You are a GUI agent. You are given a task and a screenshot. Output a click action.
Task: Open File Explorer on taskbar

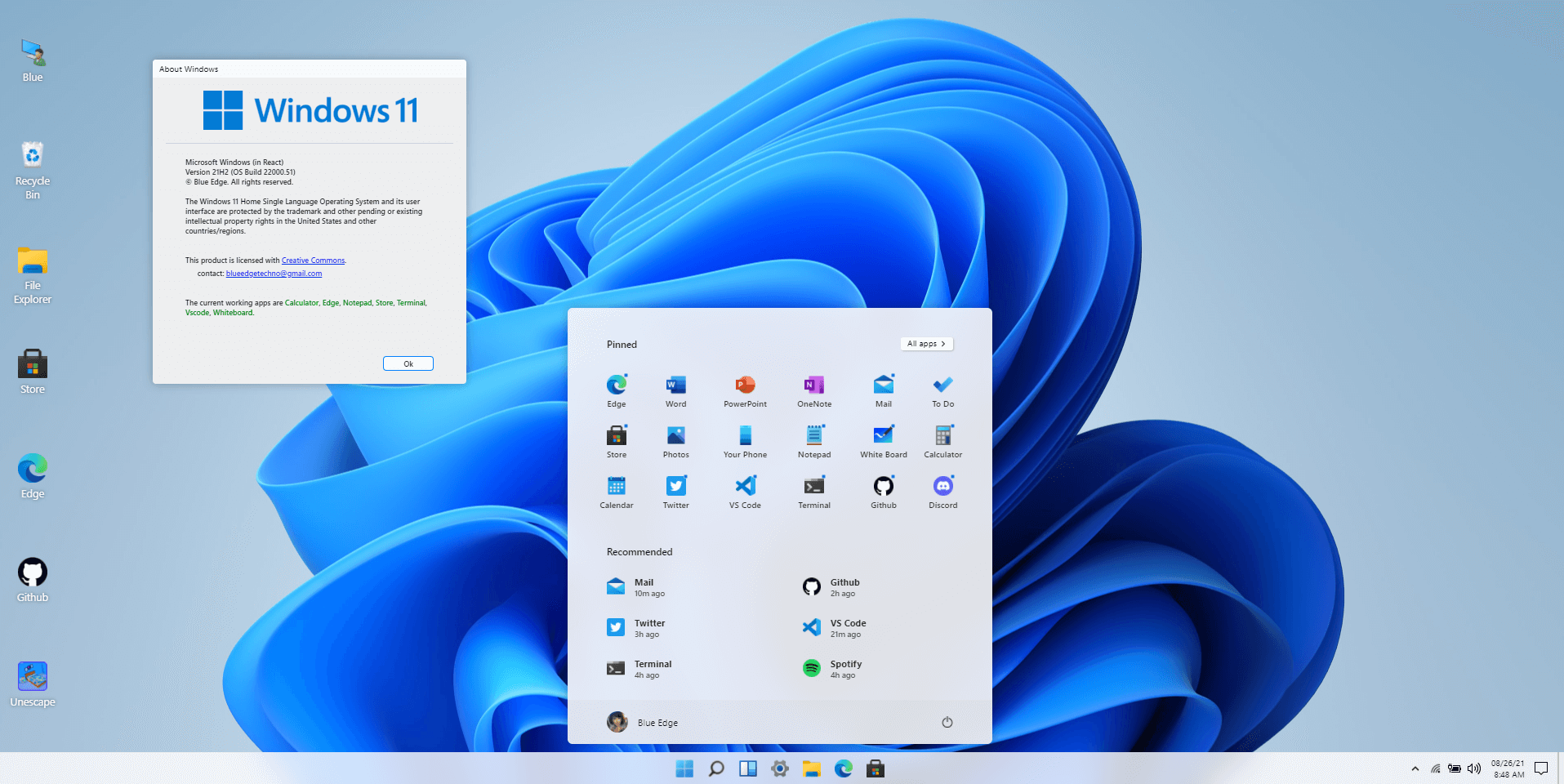click(x=812, y=768)
